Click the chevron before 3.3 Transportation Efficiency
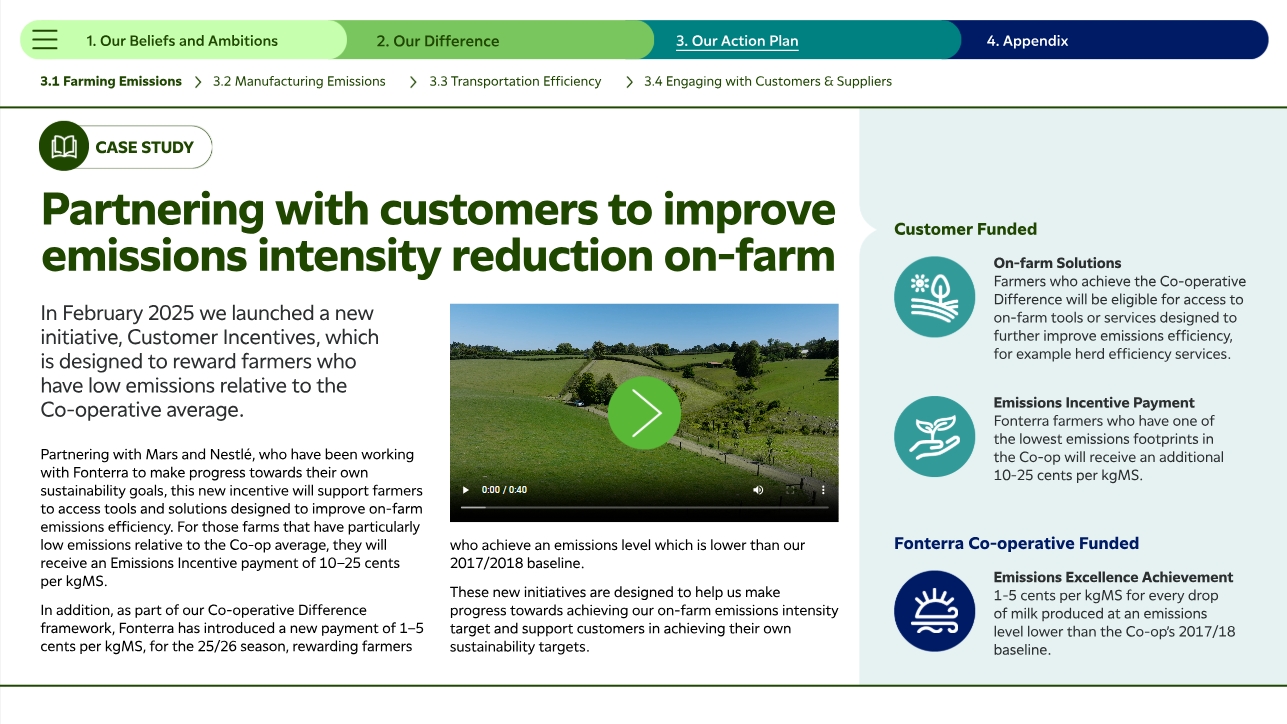 413,82
